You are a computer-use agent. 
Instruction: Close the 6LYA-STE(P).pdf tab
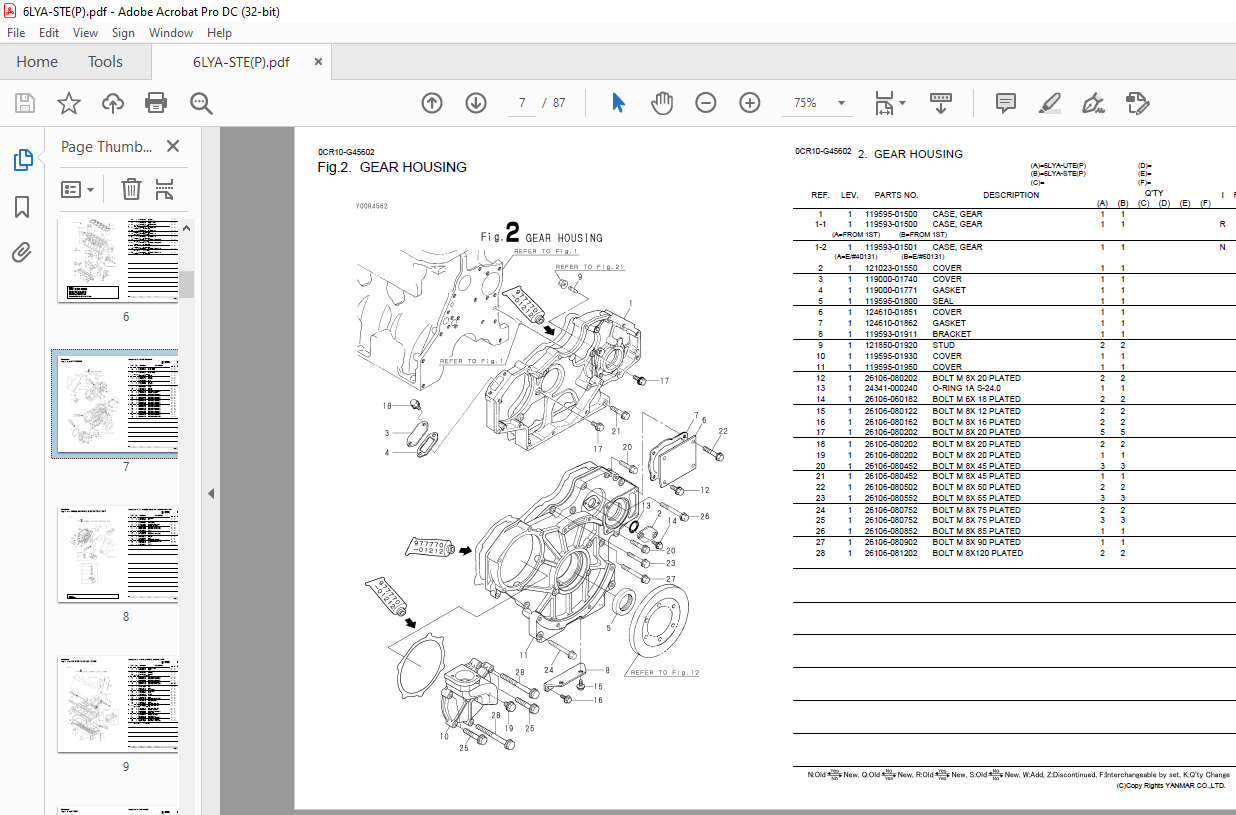point(319,62)
